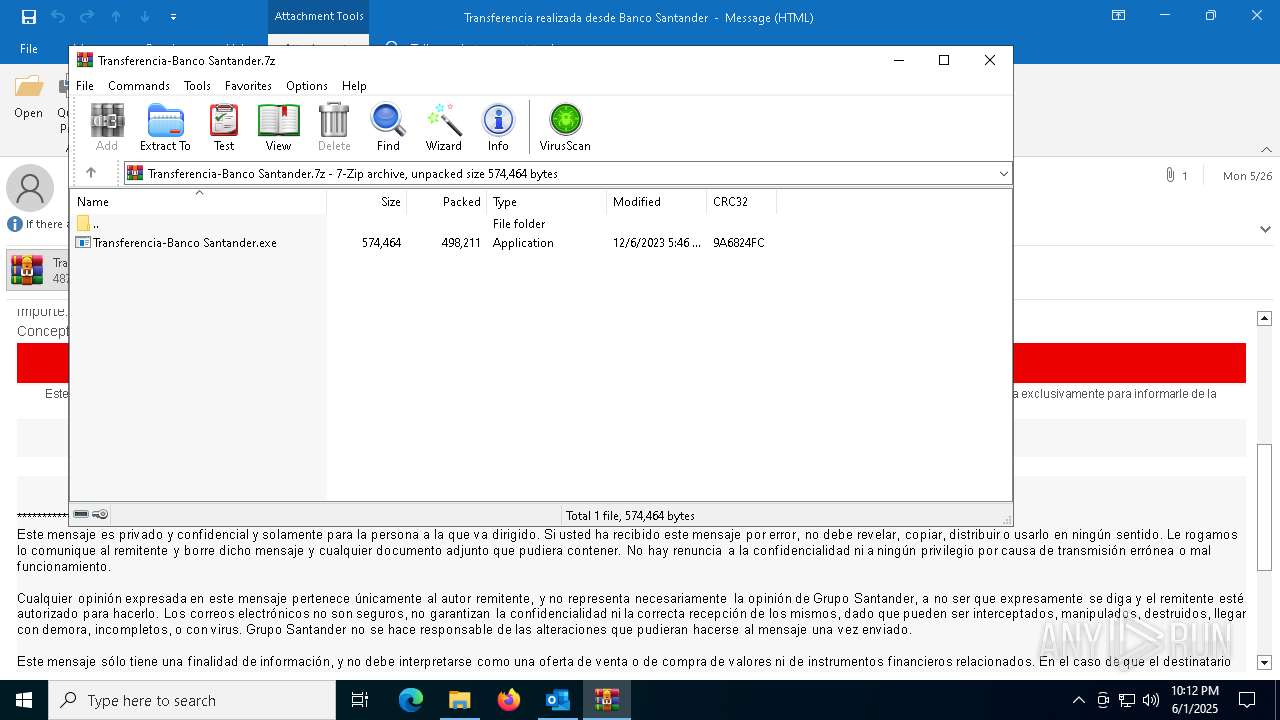
Task: Open Task View on the taskbar
Action: [360, 700]
